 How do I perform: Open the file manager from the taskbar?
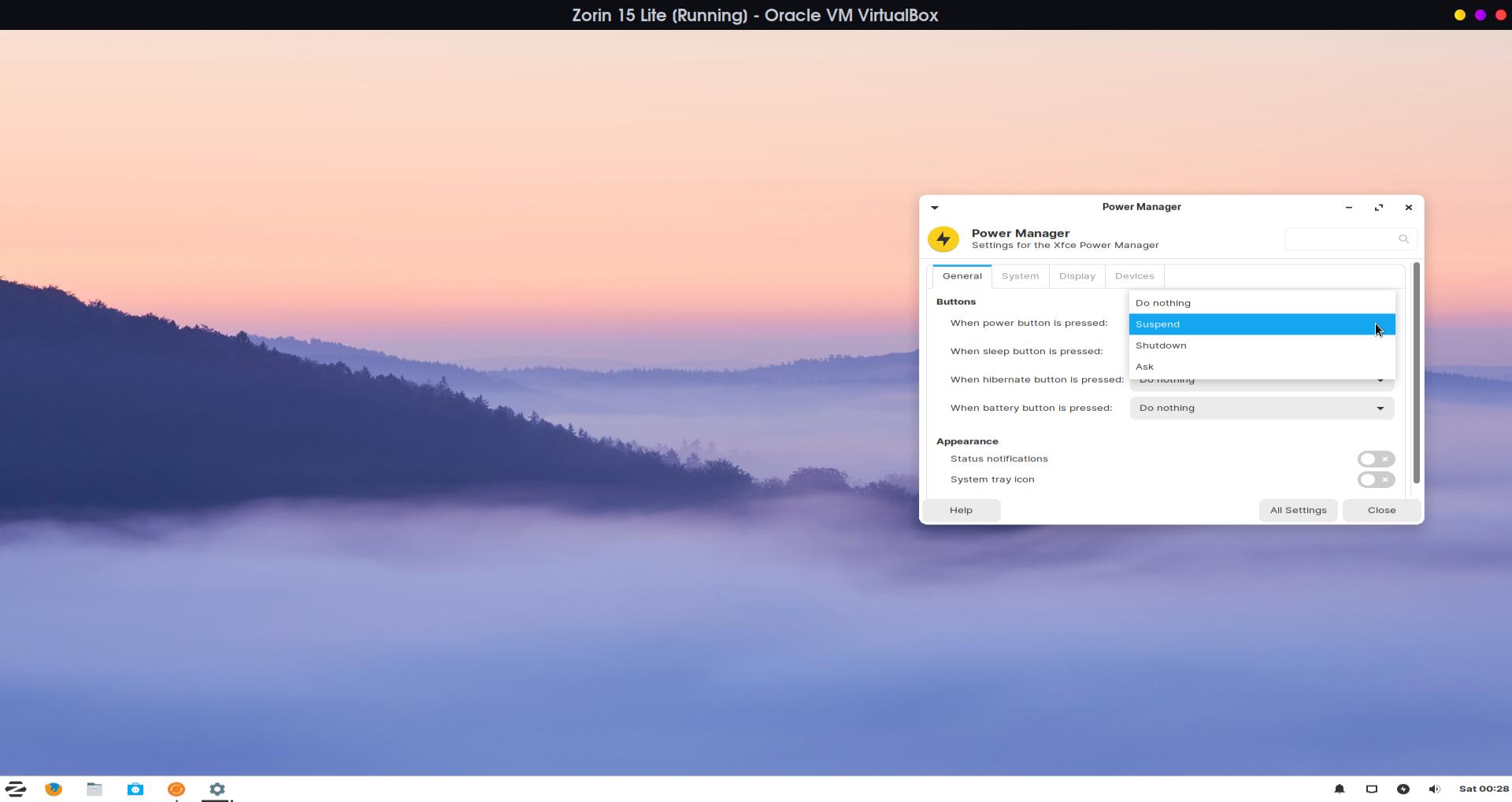[x=94, y=789]
